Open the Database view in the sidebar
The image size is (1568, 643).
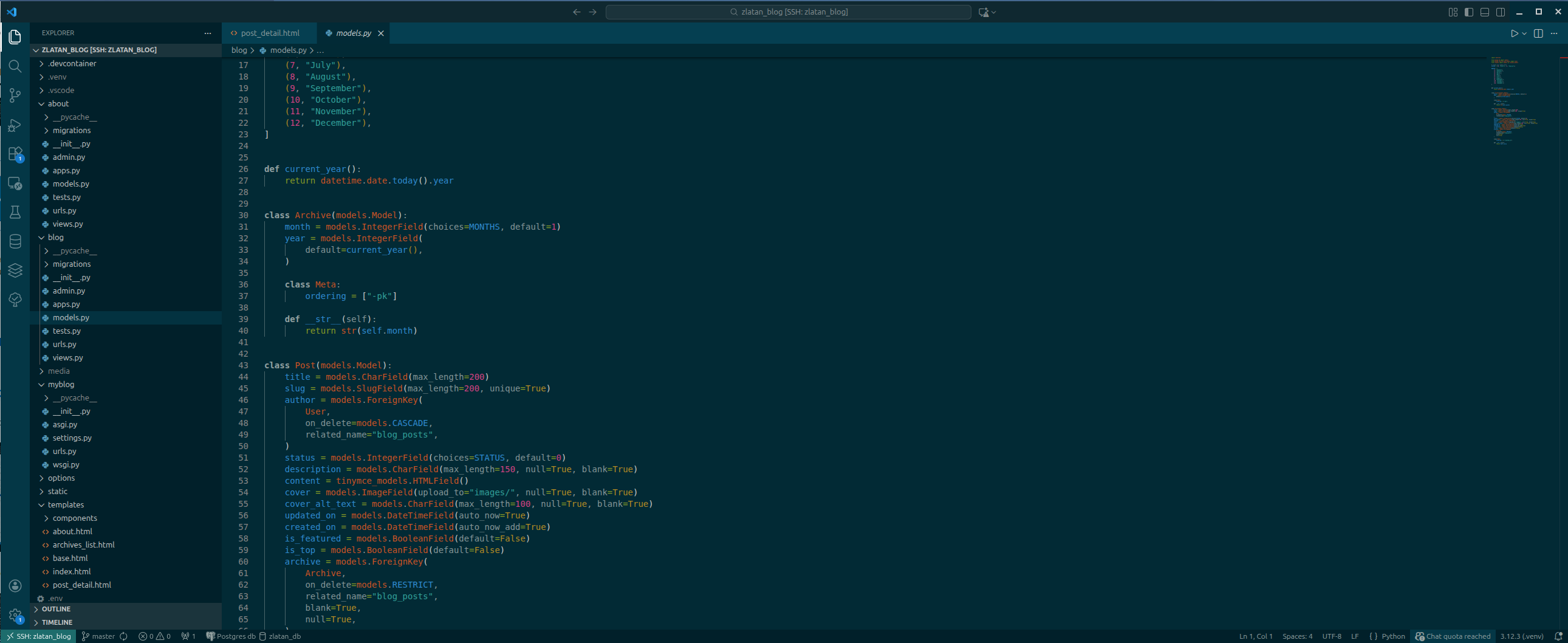pos(15,241)
